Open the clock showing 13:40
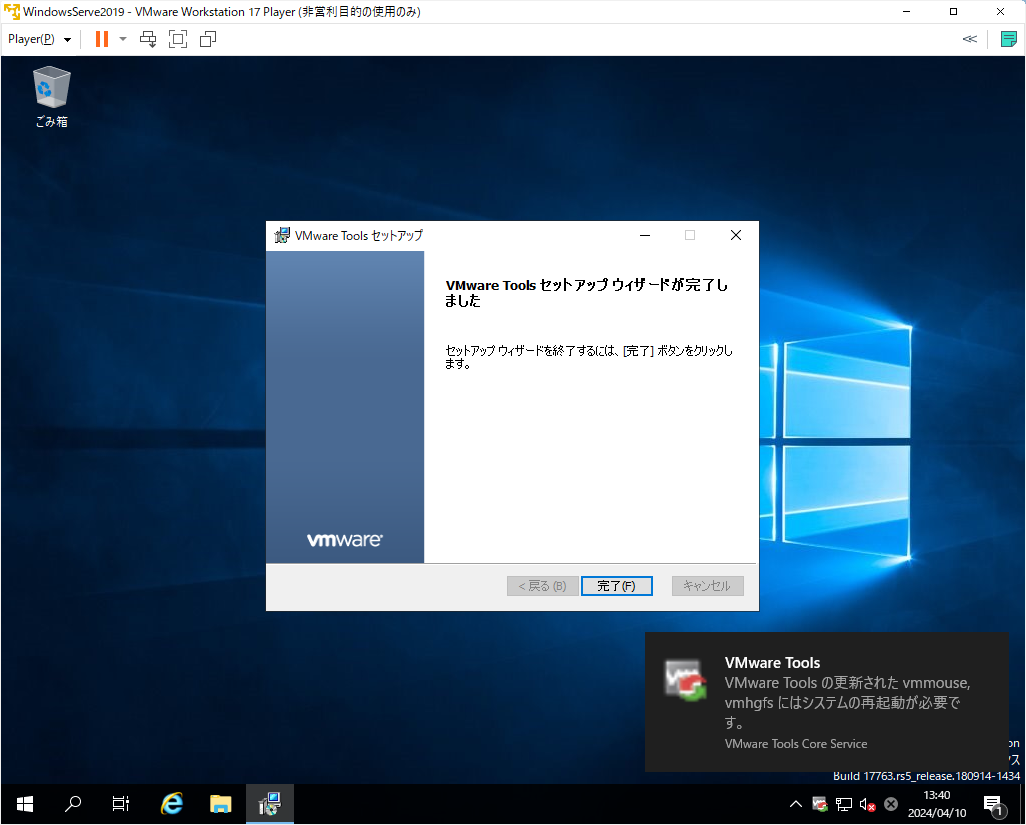 click(x=937, y=804)
